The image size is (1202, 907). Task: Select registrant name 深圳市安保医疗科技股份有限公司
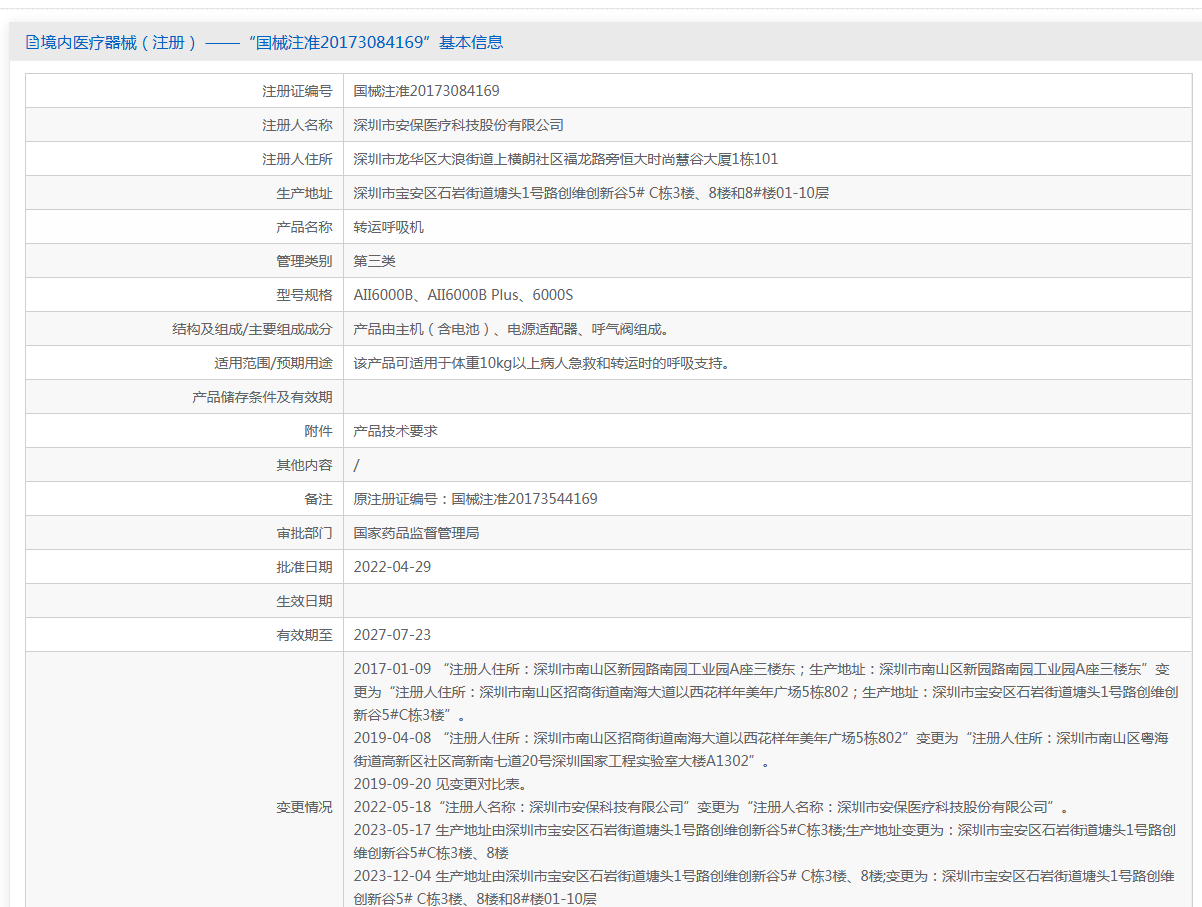[459, 125]
